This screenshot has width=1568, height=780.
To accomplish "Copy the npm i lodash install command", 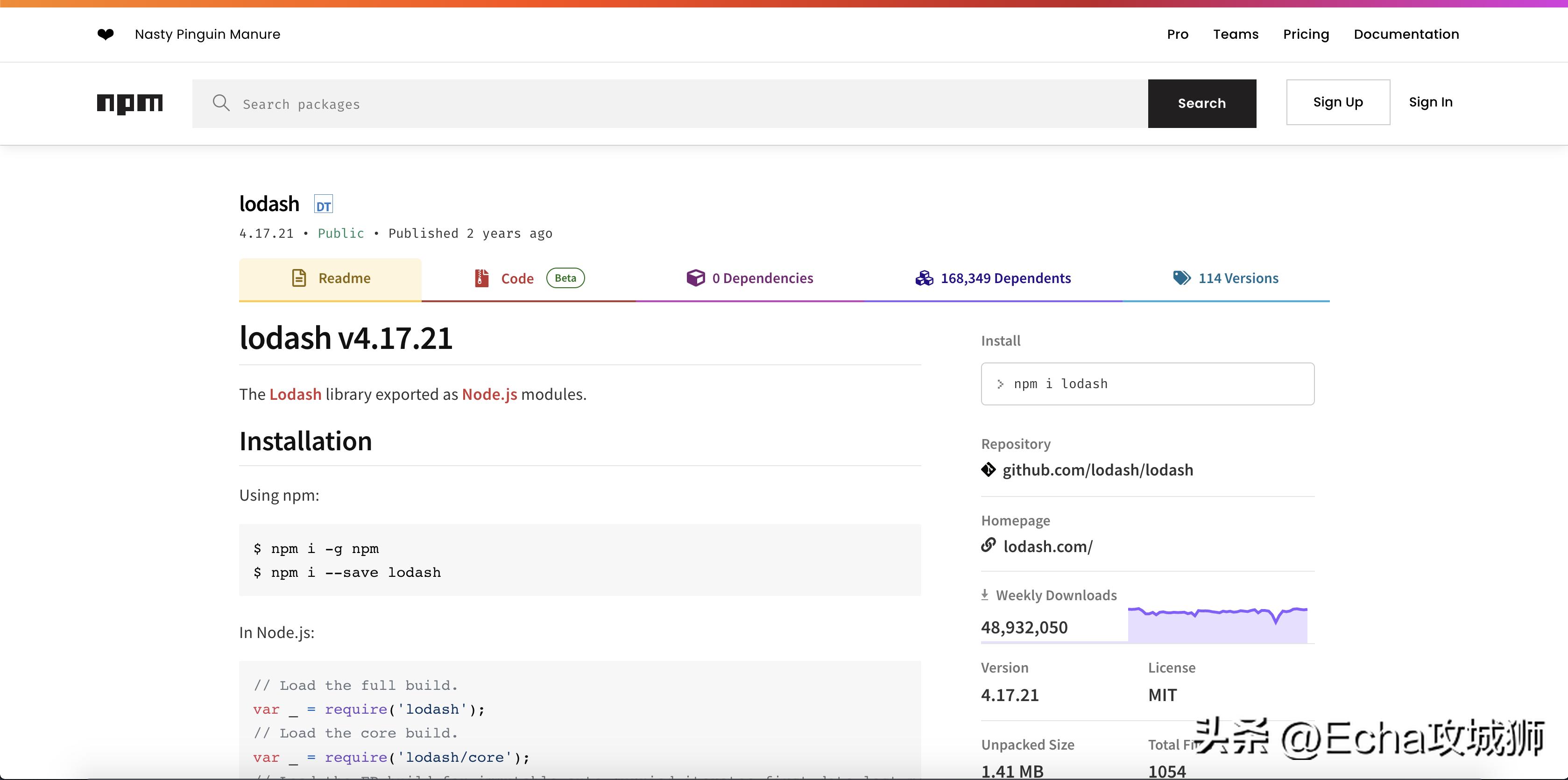I will pyautogui.click(x=1147, y=384).
